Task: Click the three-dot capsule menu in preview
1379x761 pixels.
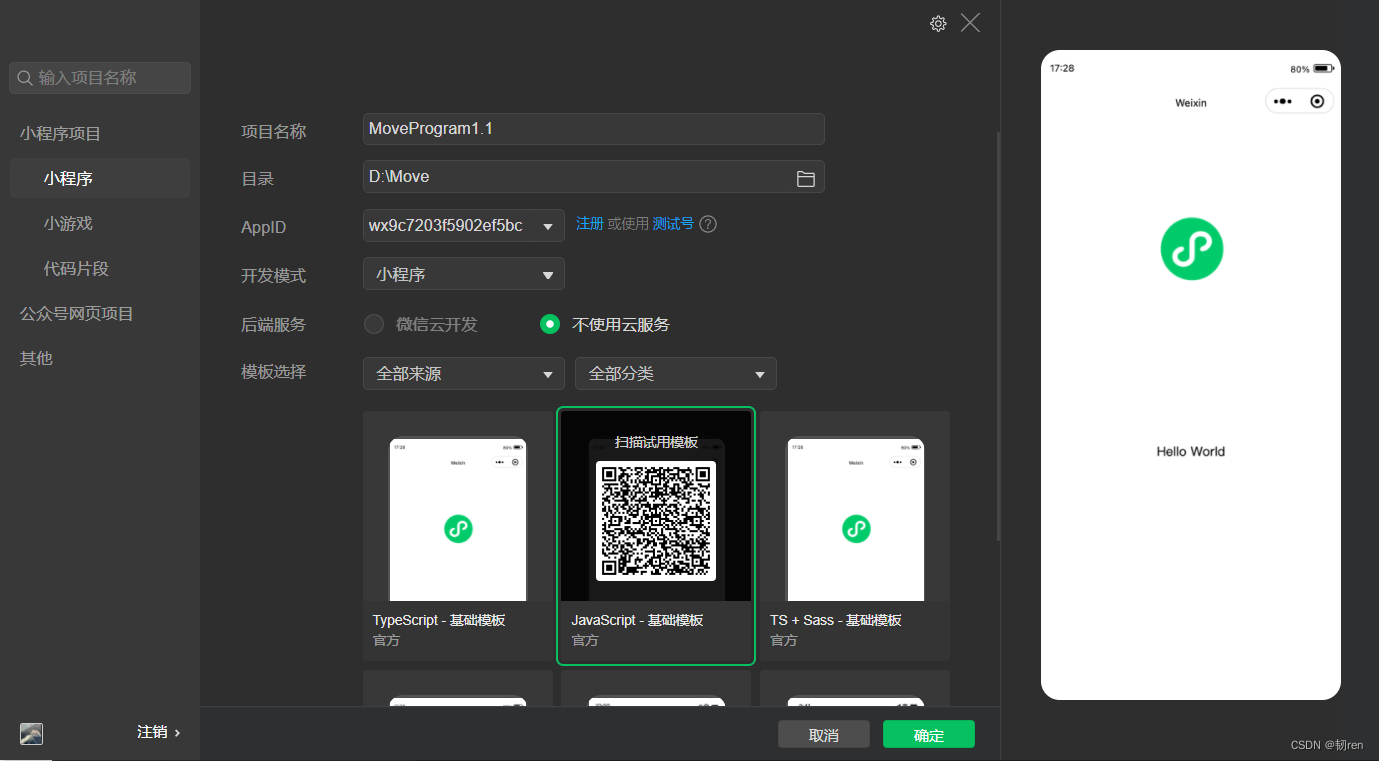Action: point(1283,101)
